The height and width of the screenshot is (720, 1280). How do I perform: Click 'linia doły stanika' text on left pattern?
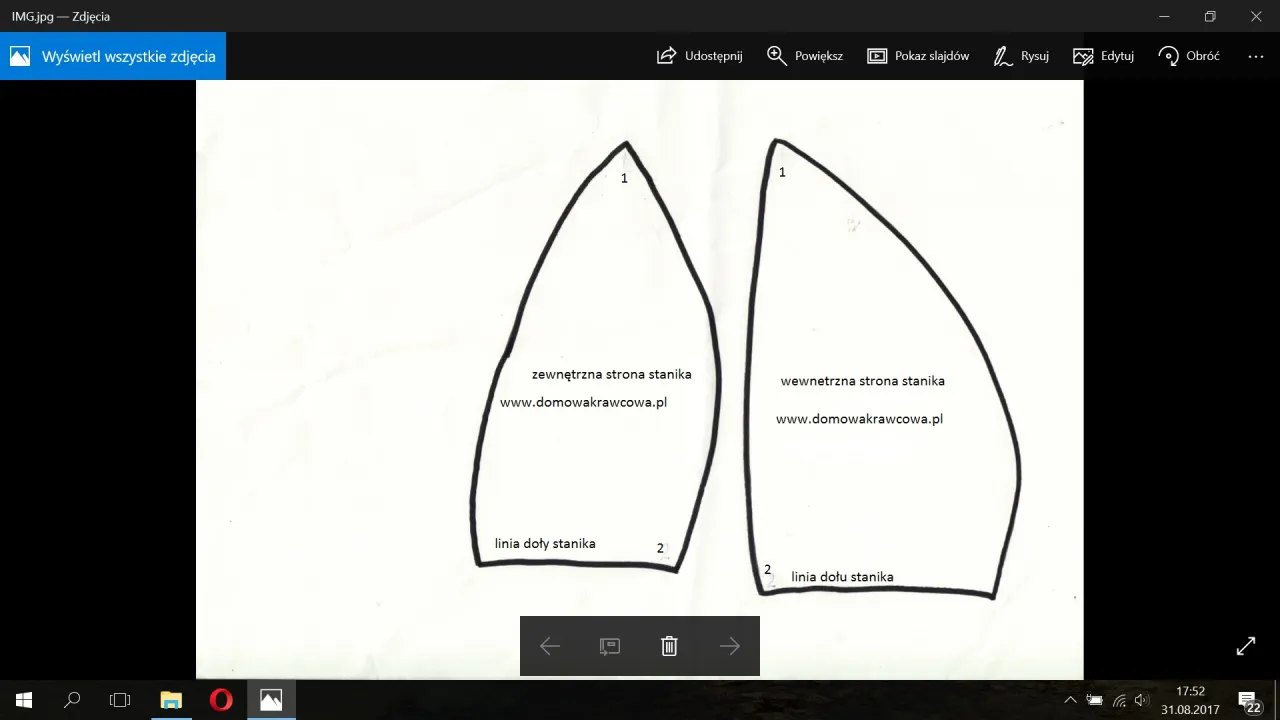point(545,543)
